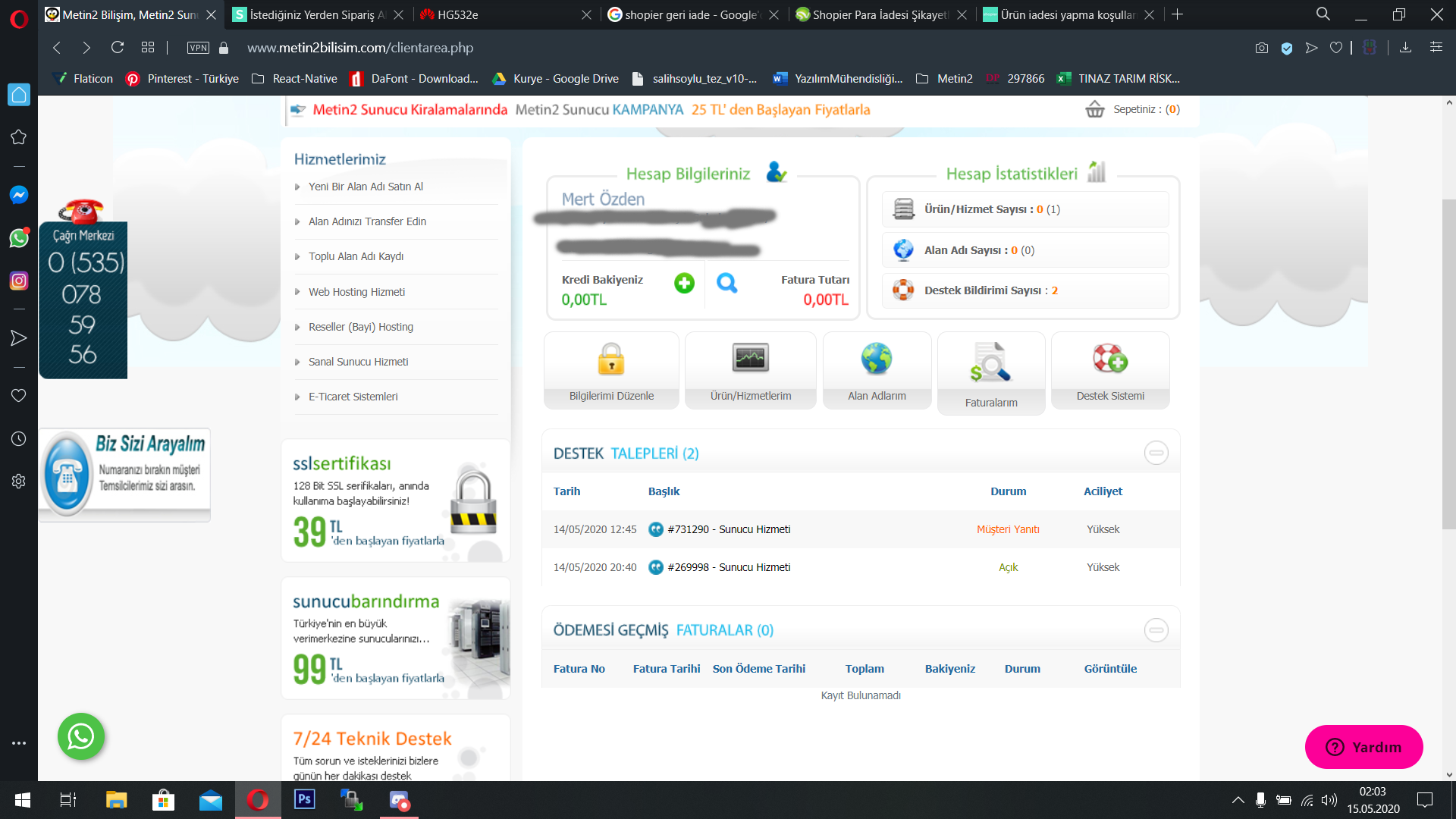Viewport: 1456px width, 819px height.
Task: Open the Destek Bildirimi Sayısı stat
Action: (1025, 290)
